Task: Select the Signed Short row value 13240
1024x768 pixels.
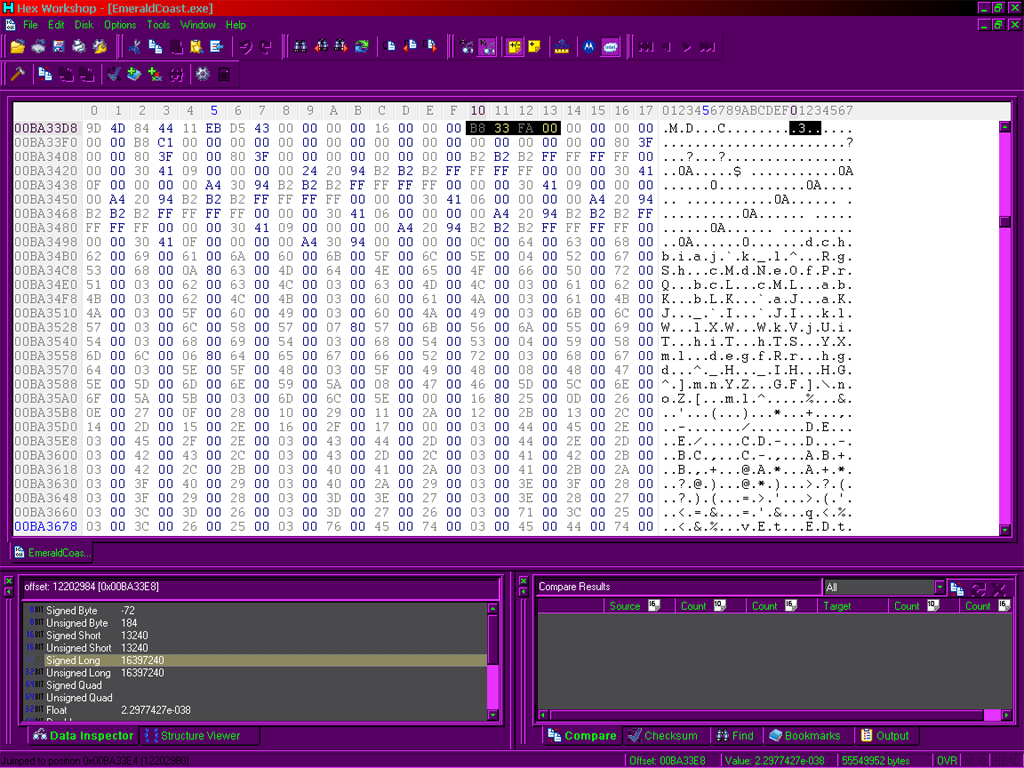Action: (x=256, y=635)
